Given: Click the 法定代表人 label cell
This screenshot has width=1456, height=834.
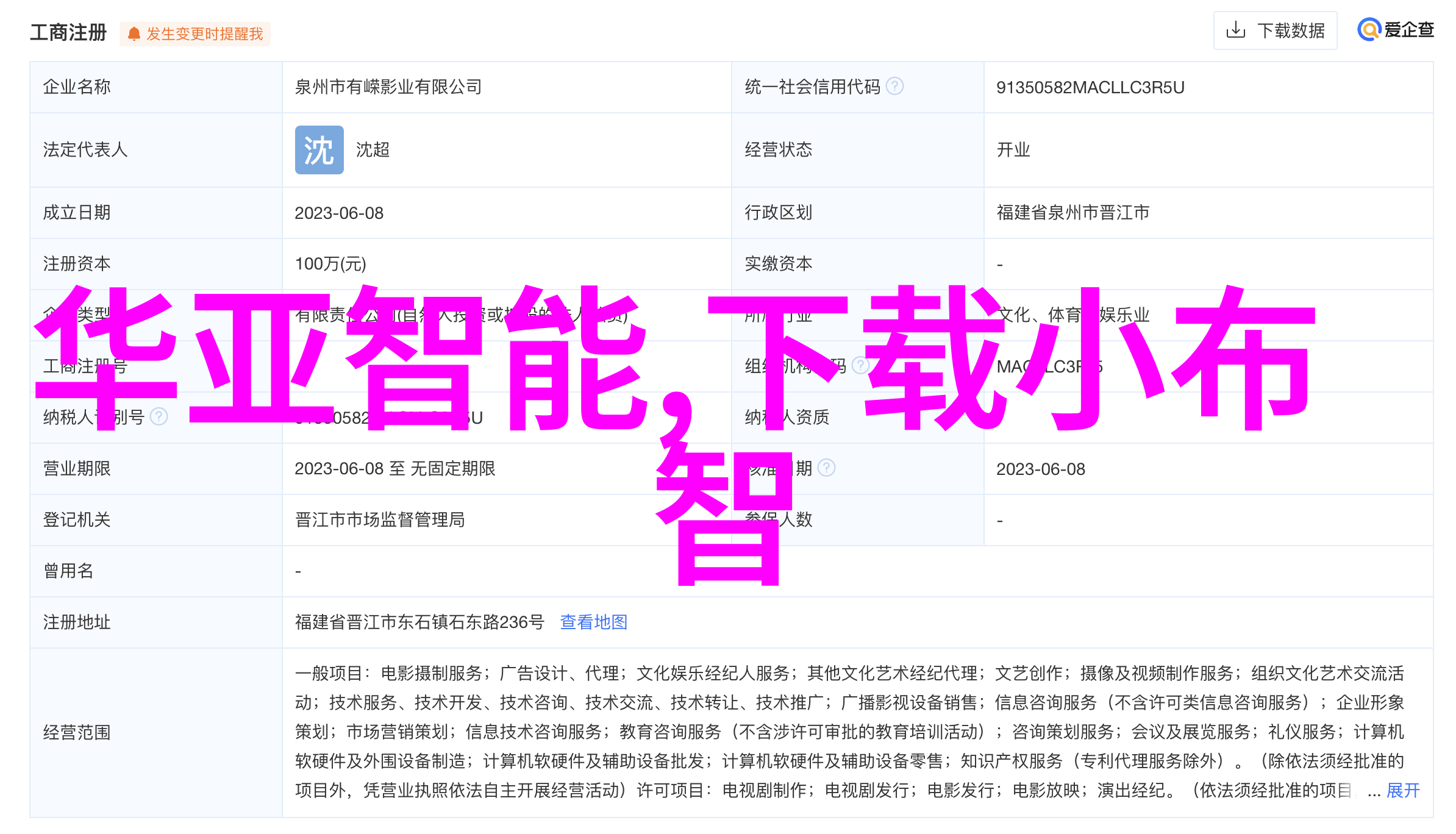Looking at the screenshot, I should (156, 150).
